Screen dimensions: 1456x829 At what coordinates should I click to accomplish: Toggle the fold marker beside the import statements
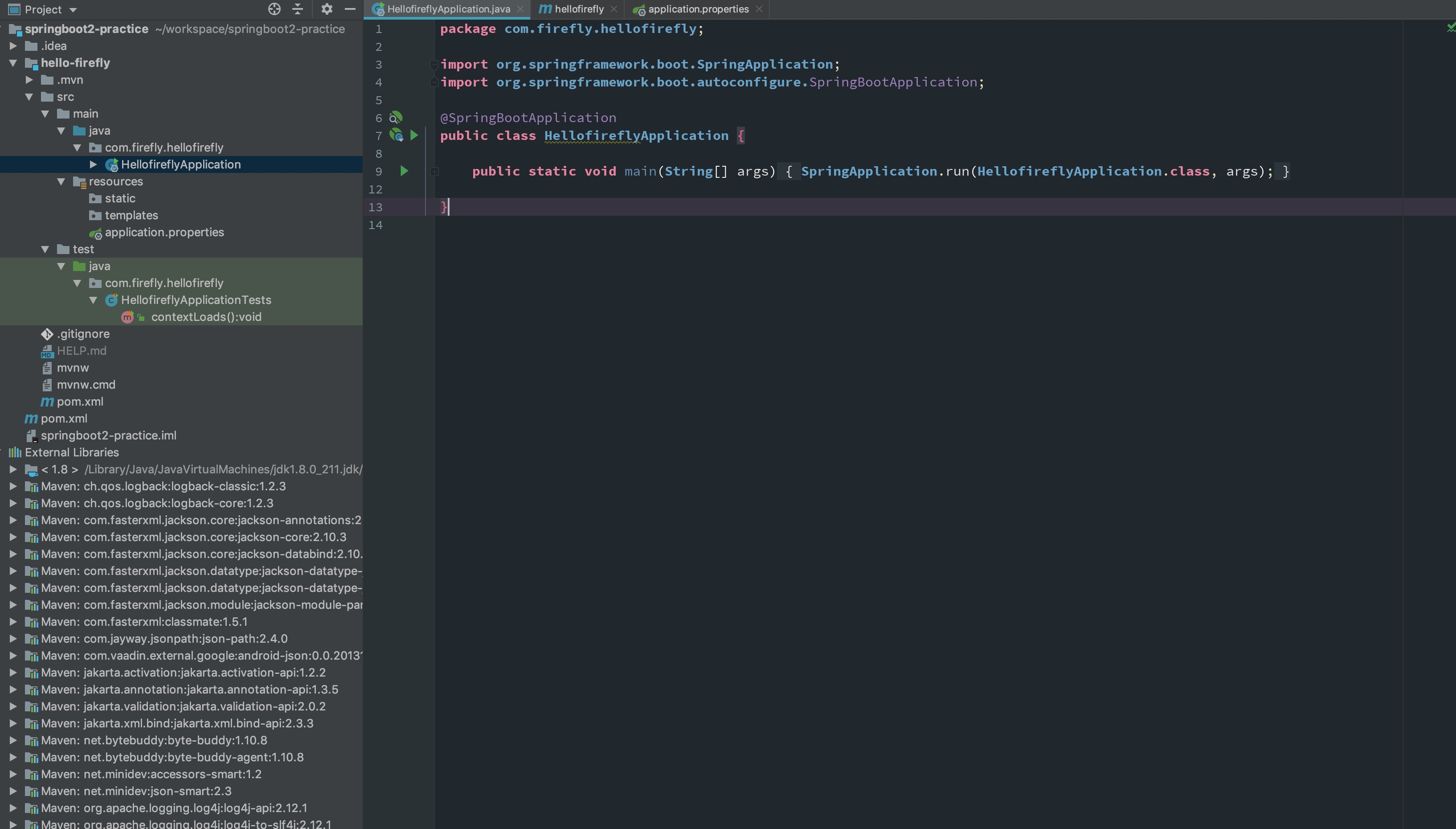pyautogui.click(x=434, y=65)
